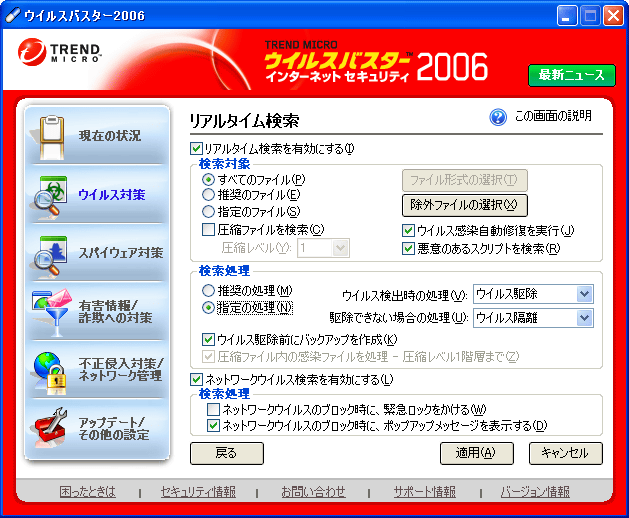The height and width of the screenshot is (518, 629).
Task: Open アップデート/その他の設定 section
Action: click(x=97, y=429)
